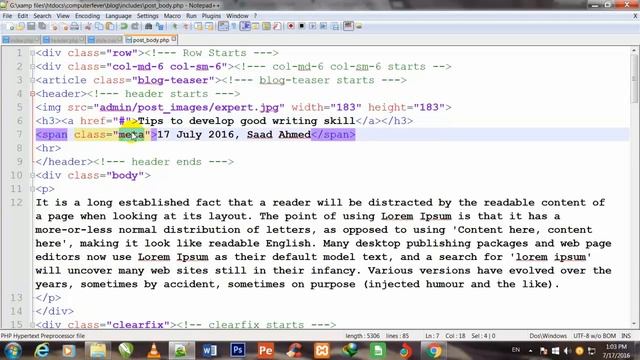Click the Copy toolbar icon
The width and height of the screenshot is (640, 360).
pyautogui.click(x=99, y=27)
